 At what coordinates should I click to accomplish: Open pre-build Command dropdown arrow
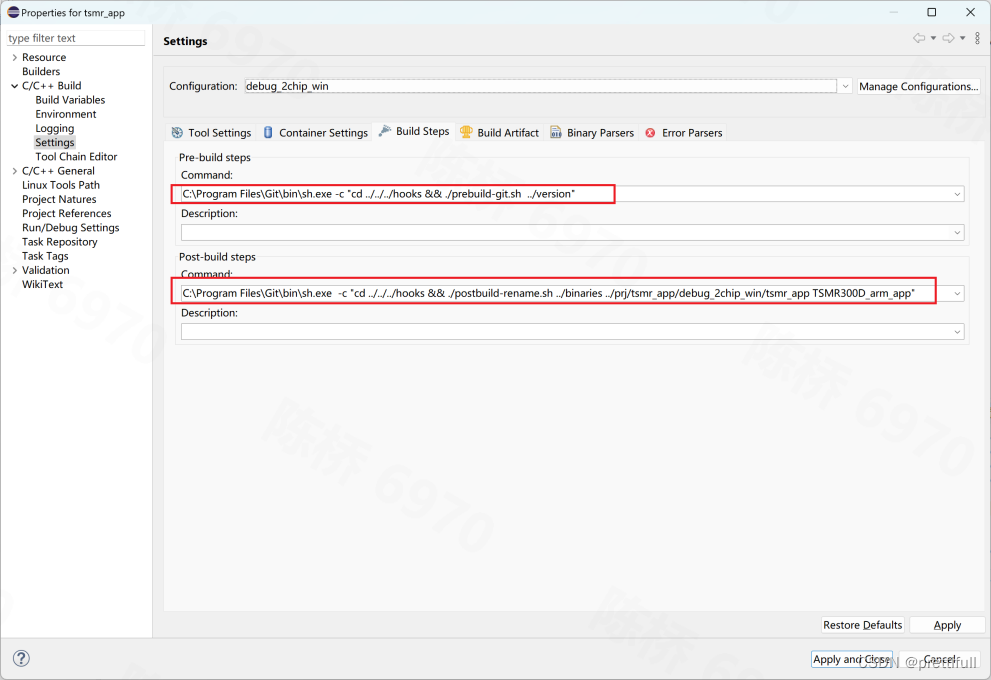[957, 194]
